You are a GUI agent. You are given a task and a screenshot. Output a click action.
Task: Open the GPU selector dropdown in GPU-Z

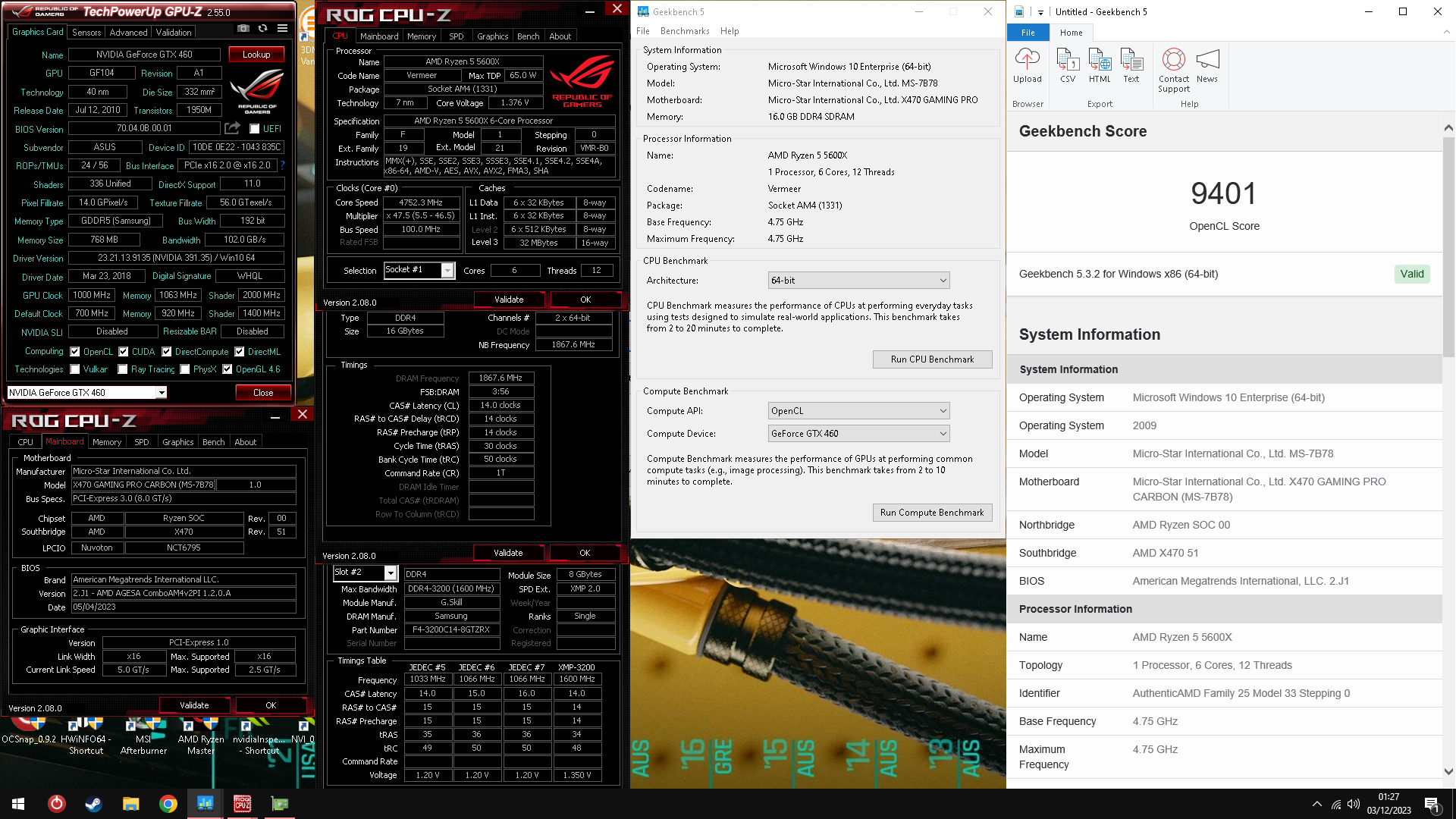click(x=162, y=392)
